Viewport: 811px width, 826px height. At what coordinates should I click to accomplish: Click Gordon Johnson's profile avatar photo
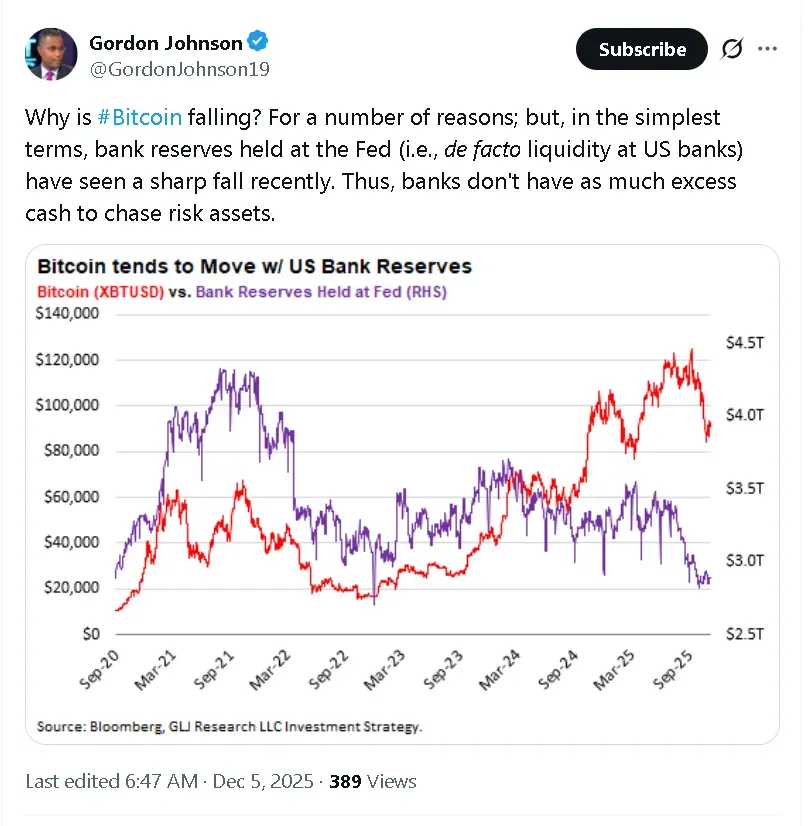[x=49, y=55]
